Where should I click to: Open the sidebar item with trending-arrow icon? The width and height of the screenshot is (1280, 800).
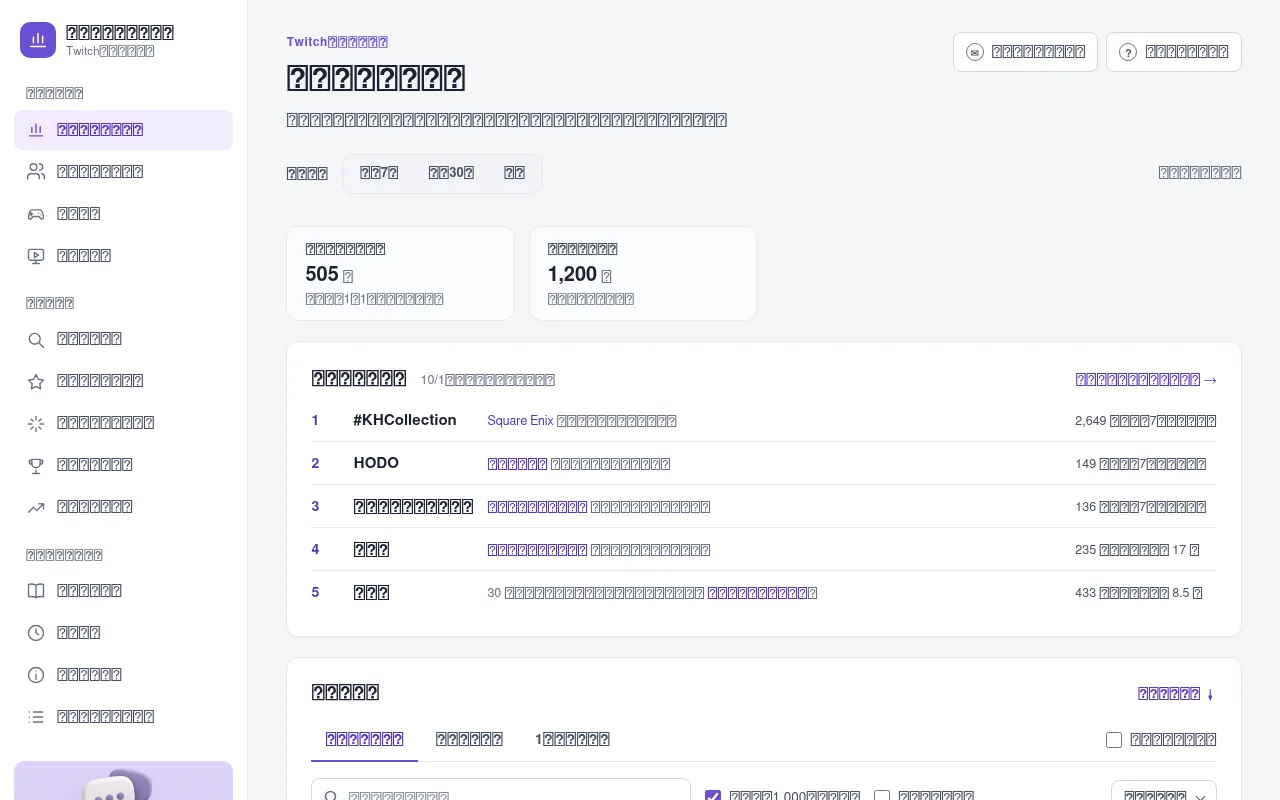click(123, 508)
